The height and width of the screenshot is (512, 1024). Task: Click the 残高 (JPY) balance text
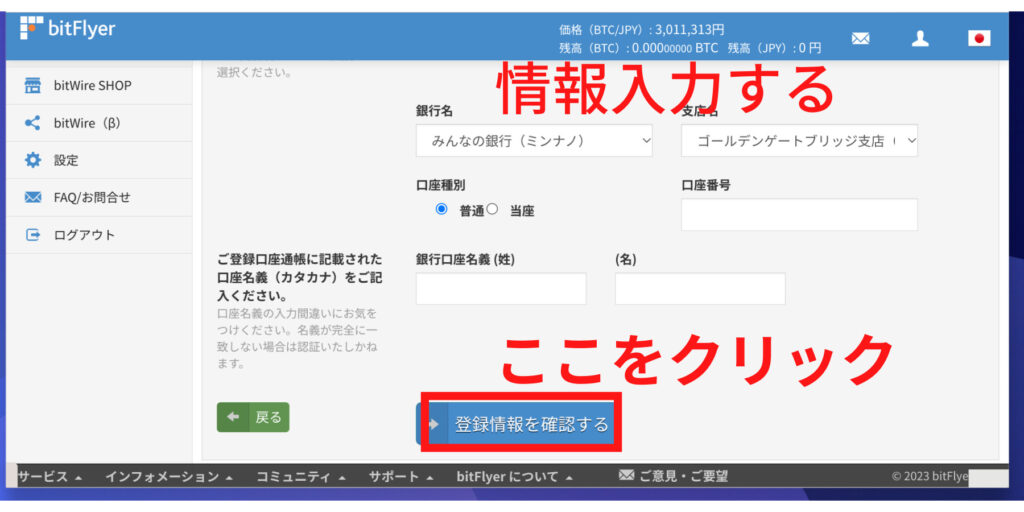pos(775,48)
